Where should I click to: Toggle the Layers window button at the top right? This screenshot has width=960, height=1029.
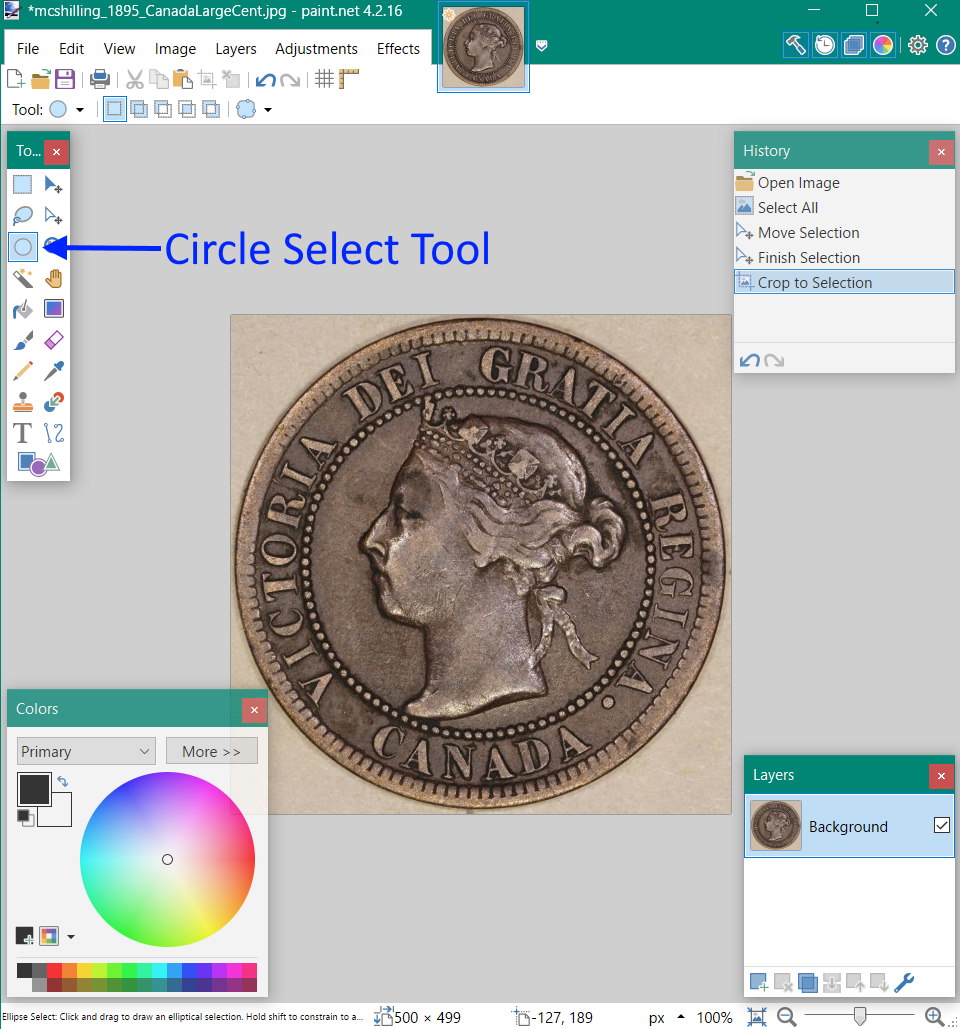coord(854,45)
